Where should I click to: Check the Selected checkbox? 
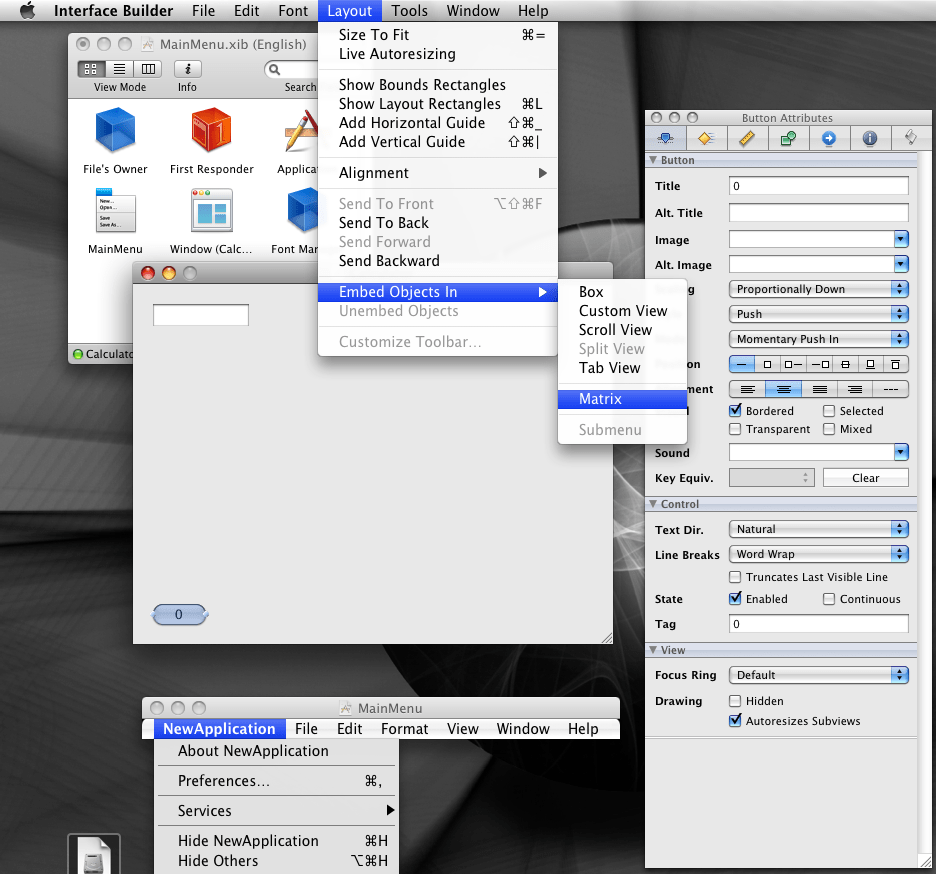pos(829,411)
